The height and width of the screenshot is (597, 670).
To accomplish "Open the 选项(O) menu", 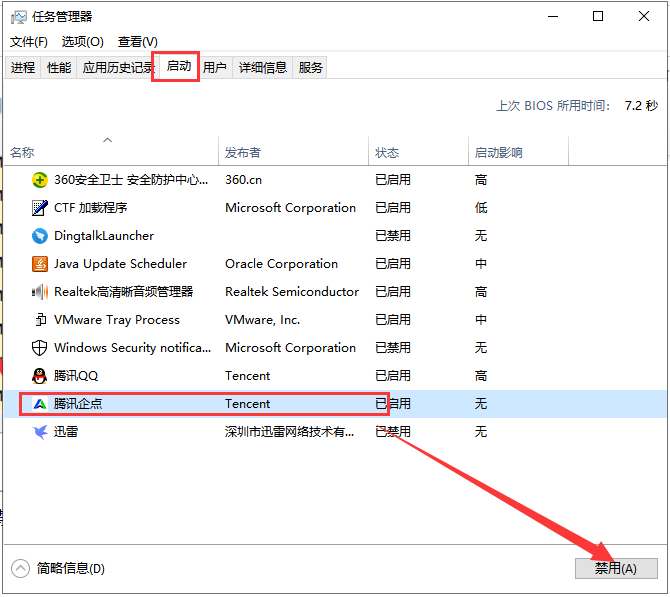I will click(x=82, y=42).
